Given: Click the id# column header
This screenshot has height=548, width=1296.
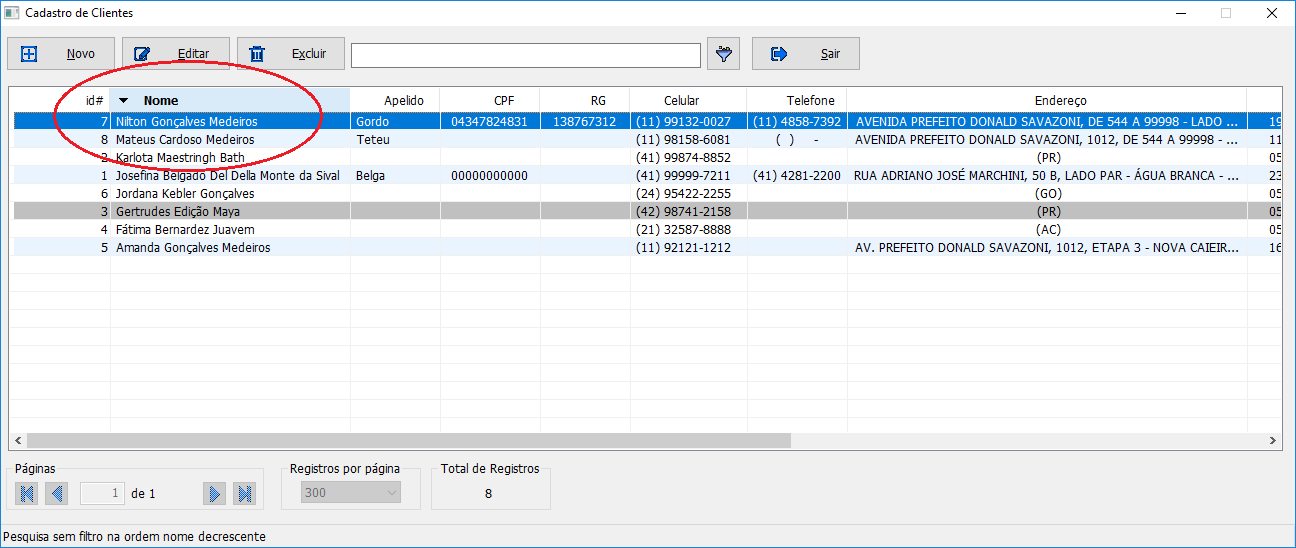Looking at the screenshot, I should [95, 100].
